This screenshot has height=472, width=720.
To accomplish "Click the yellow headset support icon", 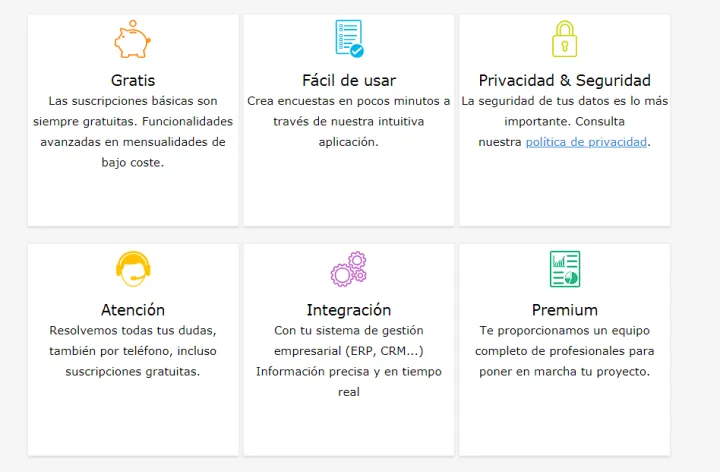I will [x=132, y=269].
